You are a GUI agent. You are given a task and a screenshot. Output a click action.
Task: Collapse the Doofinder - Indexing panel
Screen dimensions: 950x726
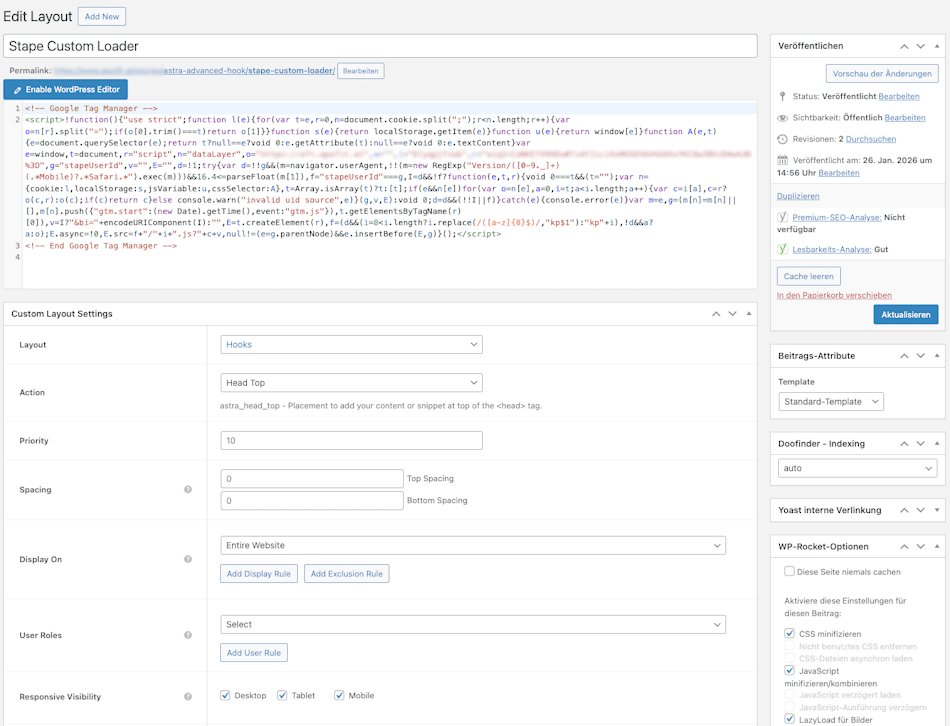point(937,444)
